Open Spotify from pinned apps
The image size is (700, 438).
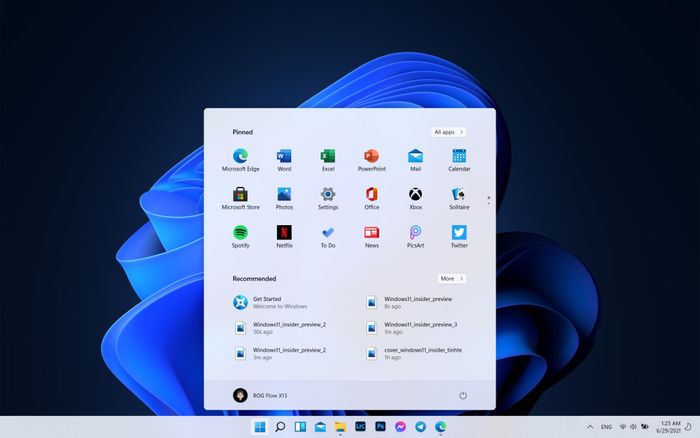(240, 237)
